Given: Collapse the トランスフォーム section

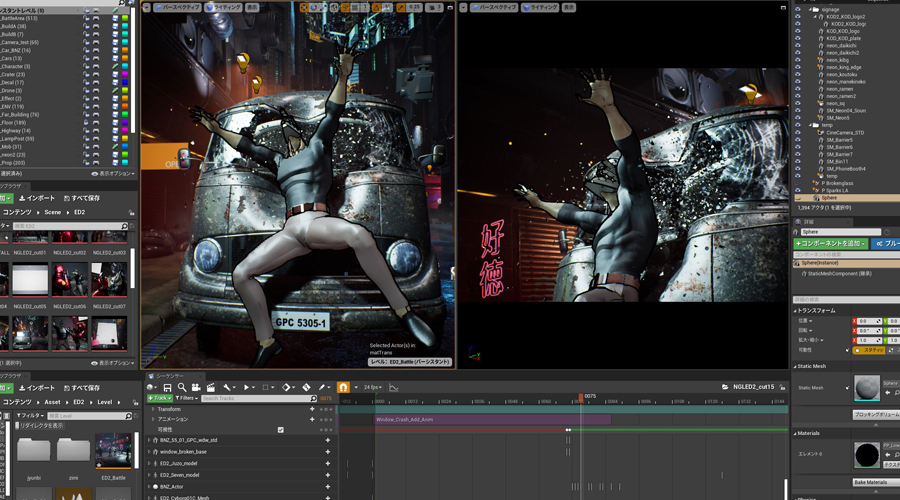Looking at the screenshot, I should (796, 311).
